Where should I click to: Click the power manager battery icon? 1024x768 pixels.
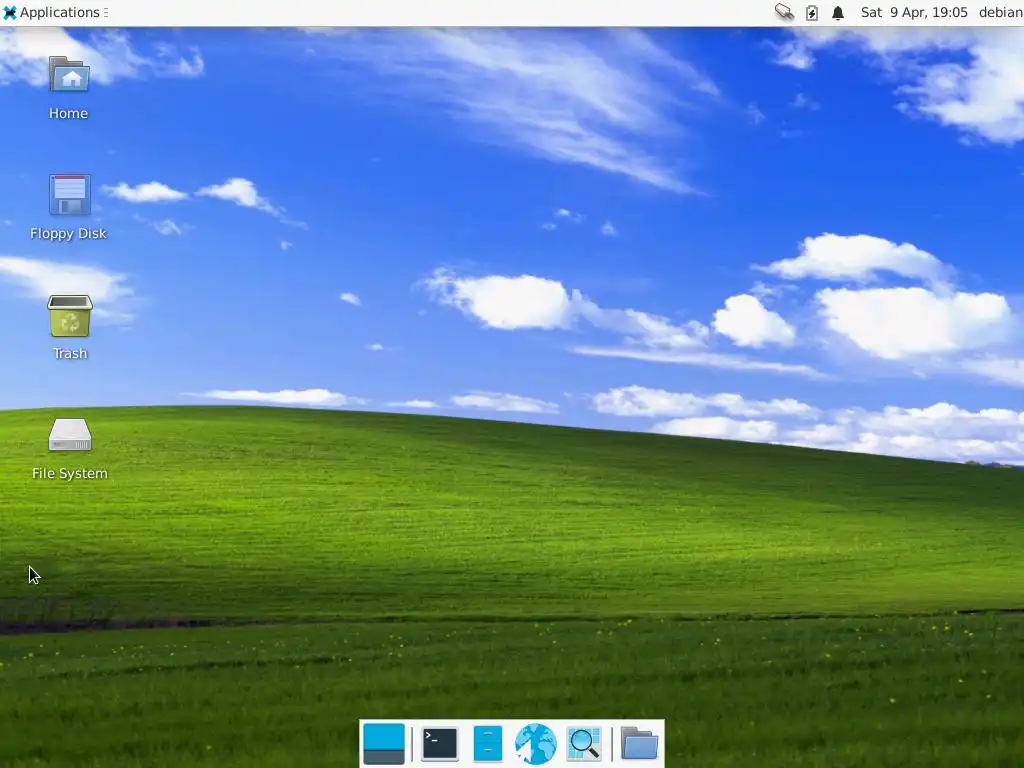coord(812,12)
